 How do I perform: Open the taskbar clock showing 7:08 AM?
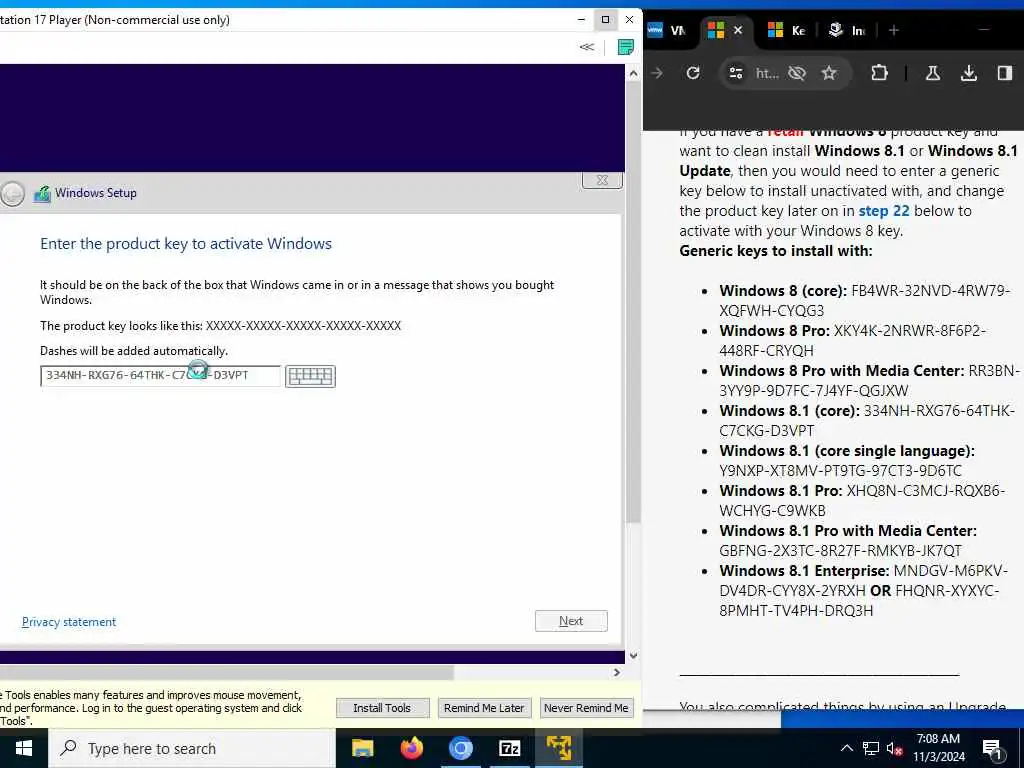click(938, 748)
